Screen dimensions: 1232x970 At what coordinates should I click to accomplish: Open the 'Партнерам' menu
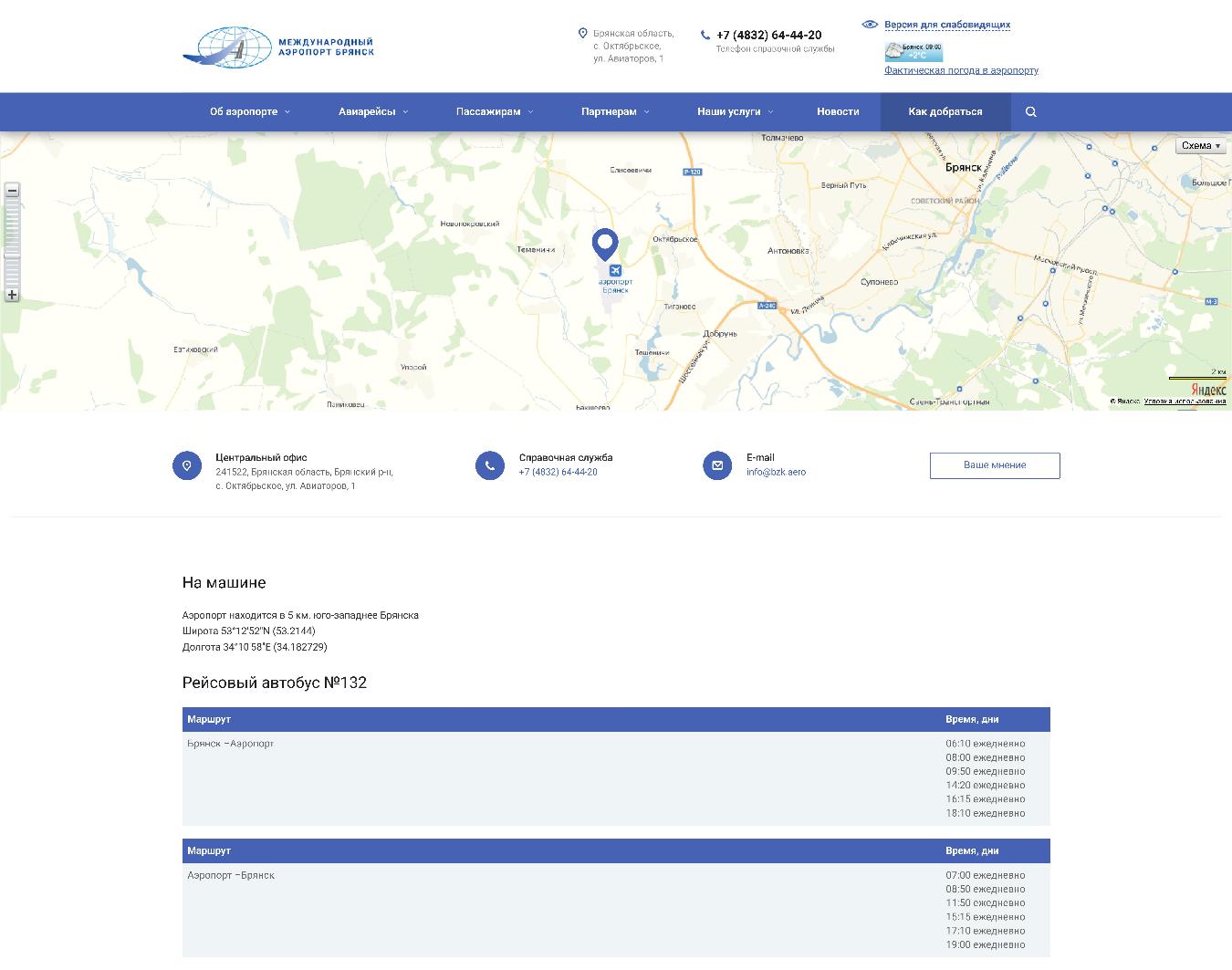pos(609,111)
